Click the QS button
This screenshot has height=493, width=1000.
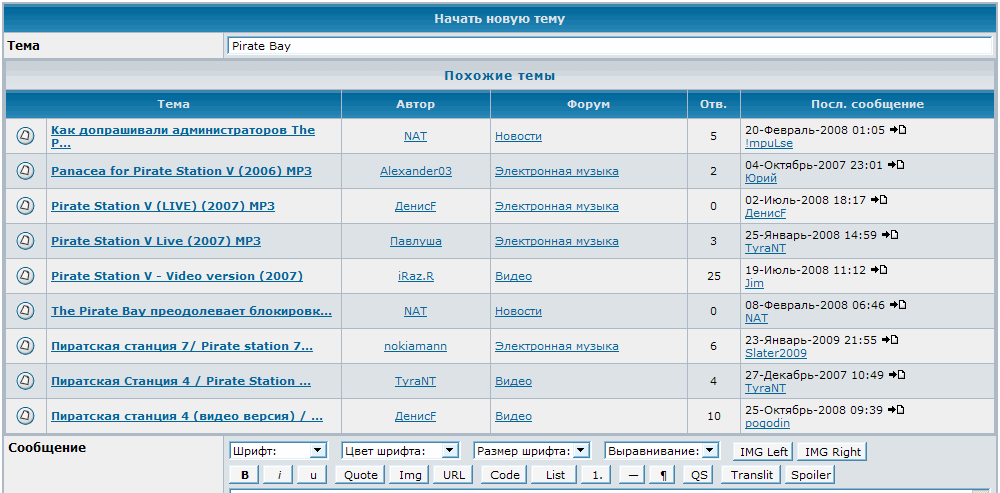coord(699,475)
